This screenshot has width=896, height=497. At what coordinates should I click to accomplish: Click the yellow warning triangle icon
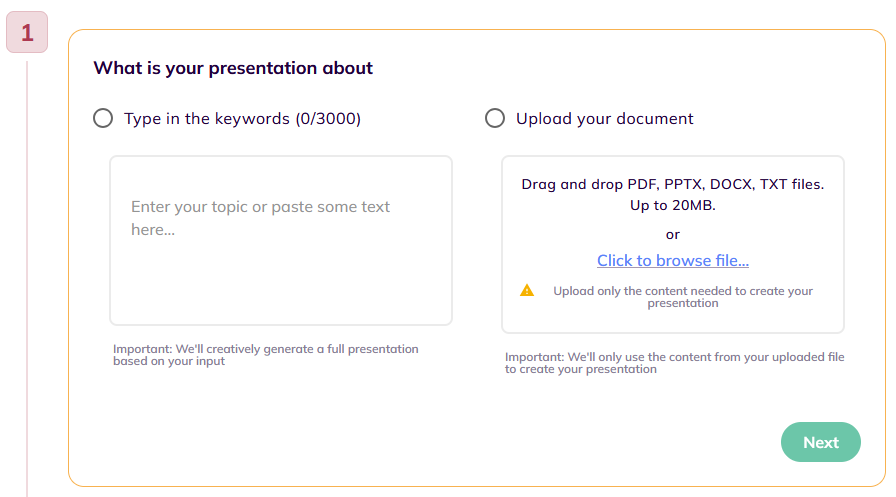point(527,291)
